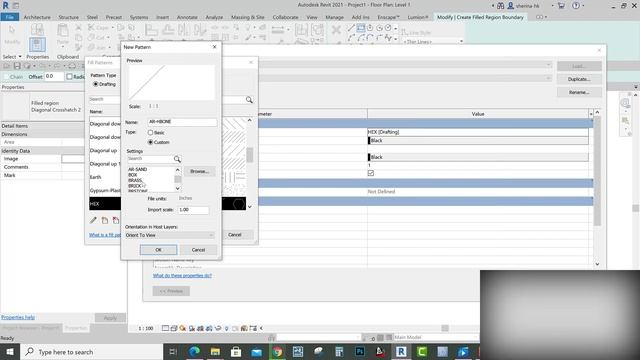Click the search magnifier in Fill Patterns dialog

(x=249, y=100)
